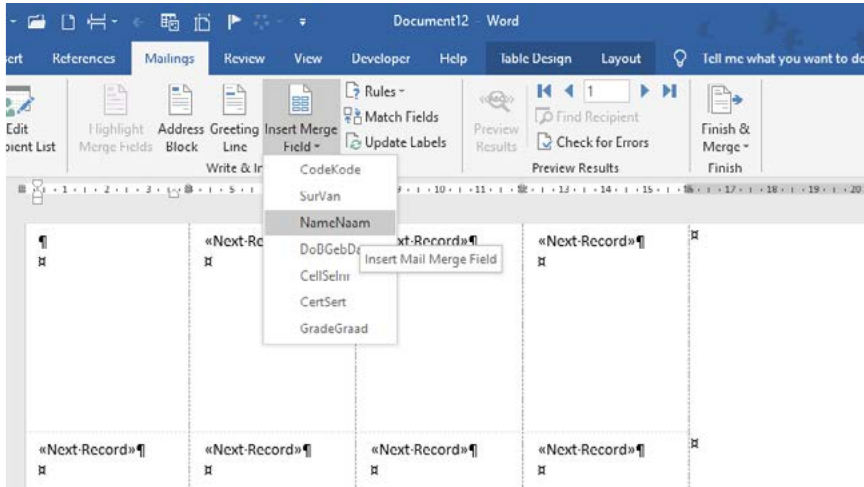Go to last record arrow
864x487 pixels.
pyautogui.click(x=669, y=91)
